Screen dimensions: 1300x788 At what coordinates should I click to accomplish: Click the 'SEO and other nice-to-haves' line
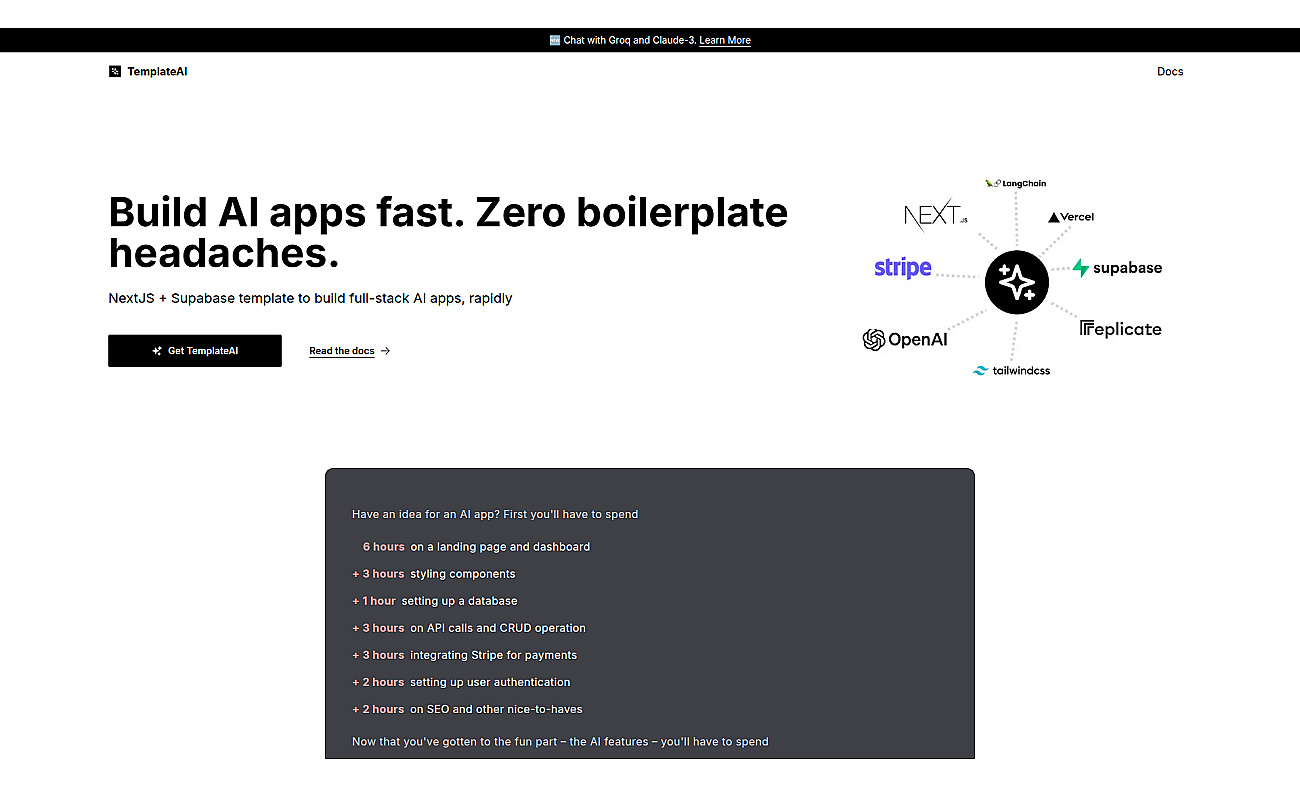(467, 709)
